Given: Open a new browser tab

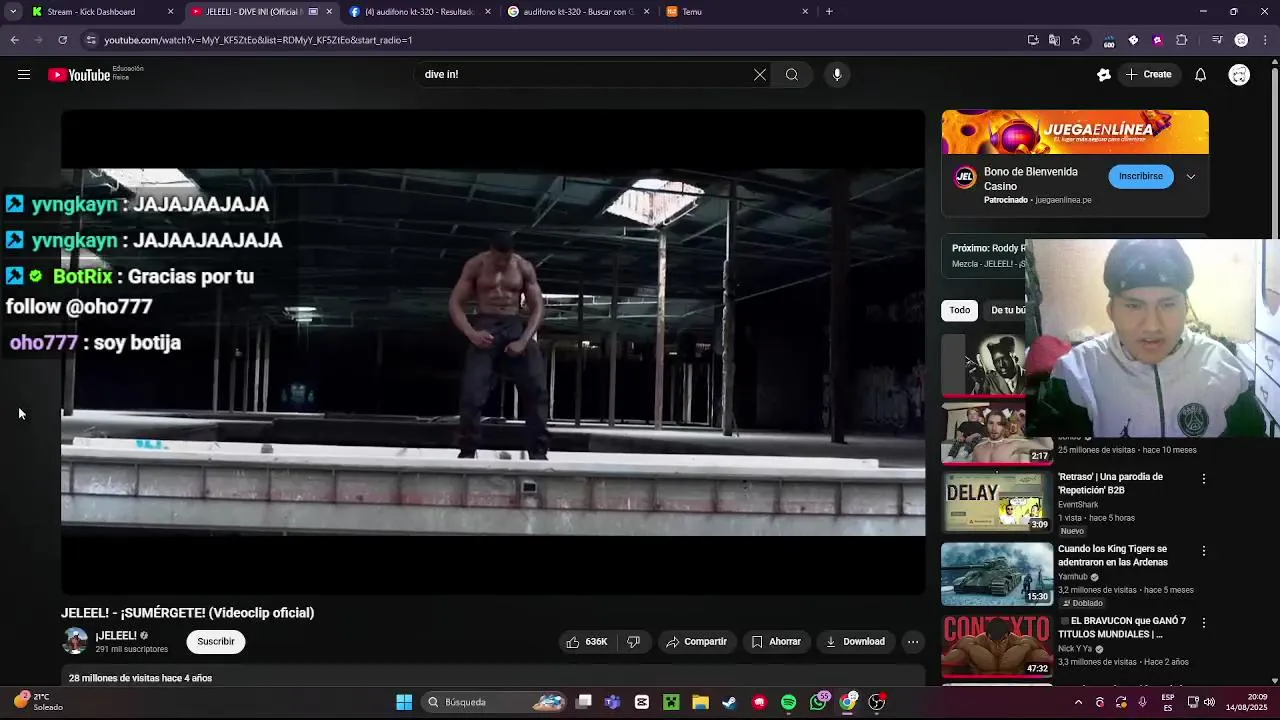Looking at the screenshot, I should pos(829,12).
